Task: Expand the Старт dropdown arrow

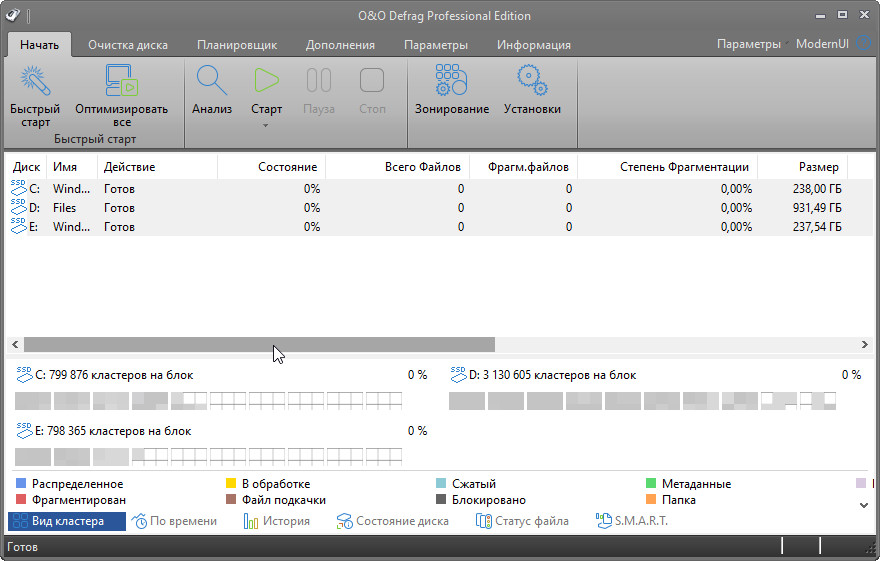Action: point(266,126)
